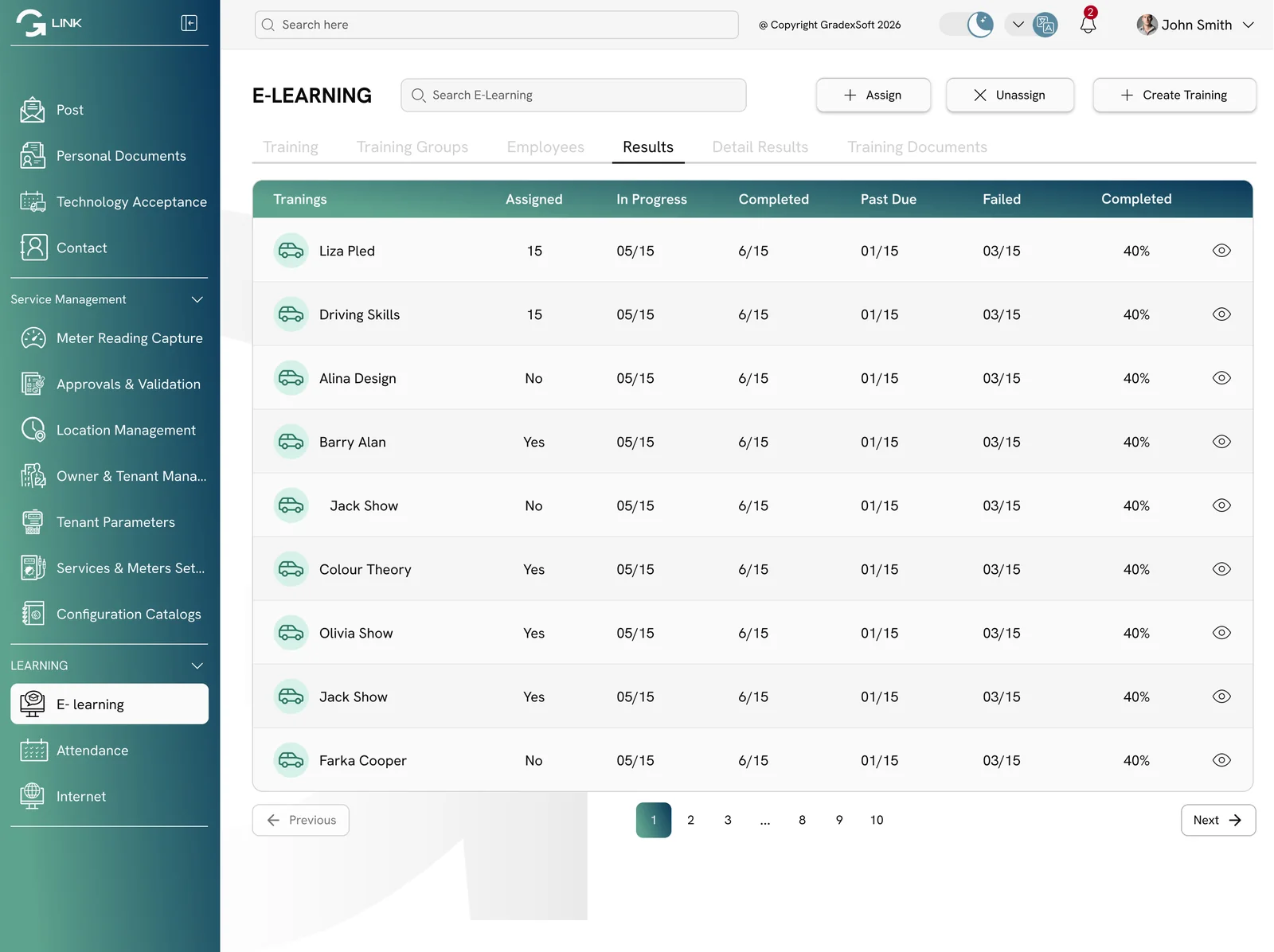The image size is (1274, 952).
Task: Click the car icon for Farka Cooper
Action: [x=291, y=760]
